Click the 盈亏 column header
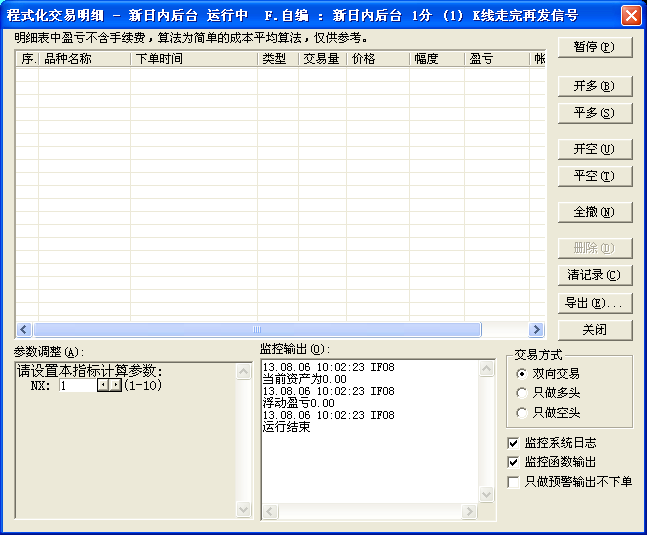647x535 pixels. tap(497, 59)
